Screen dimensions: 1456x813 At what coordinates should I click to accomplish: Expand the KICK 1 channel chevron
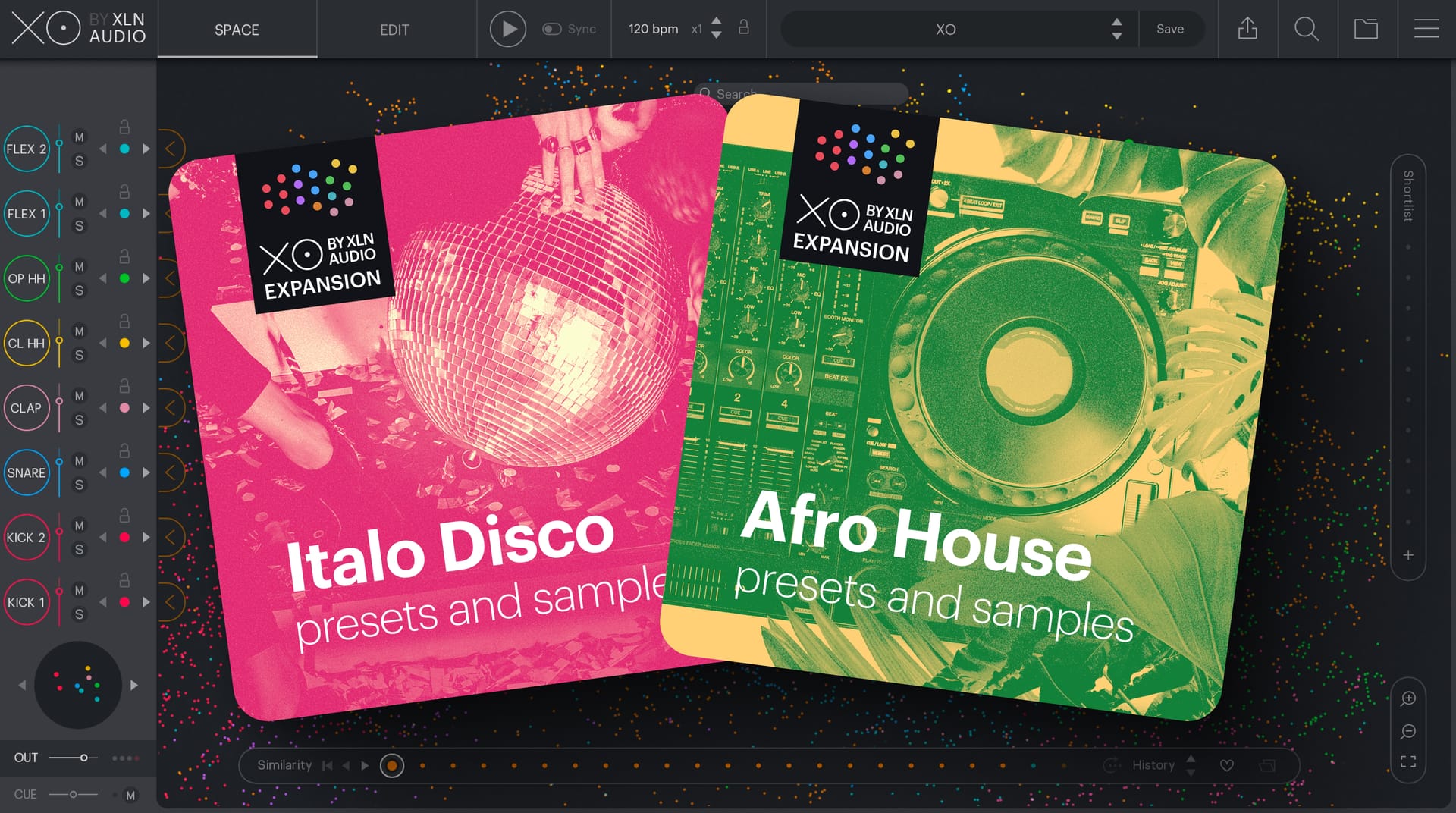pos(171,602)
